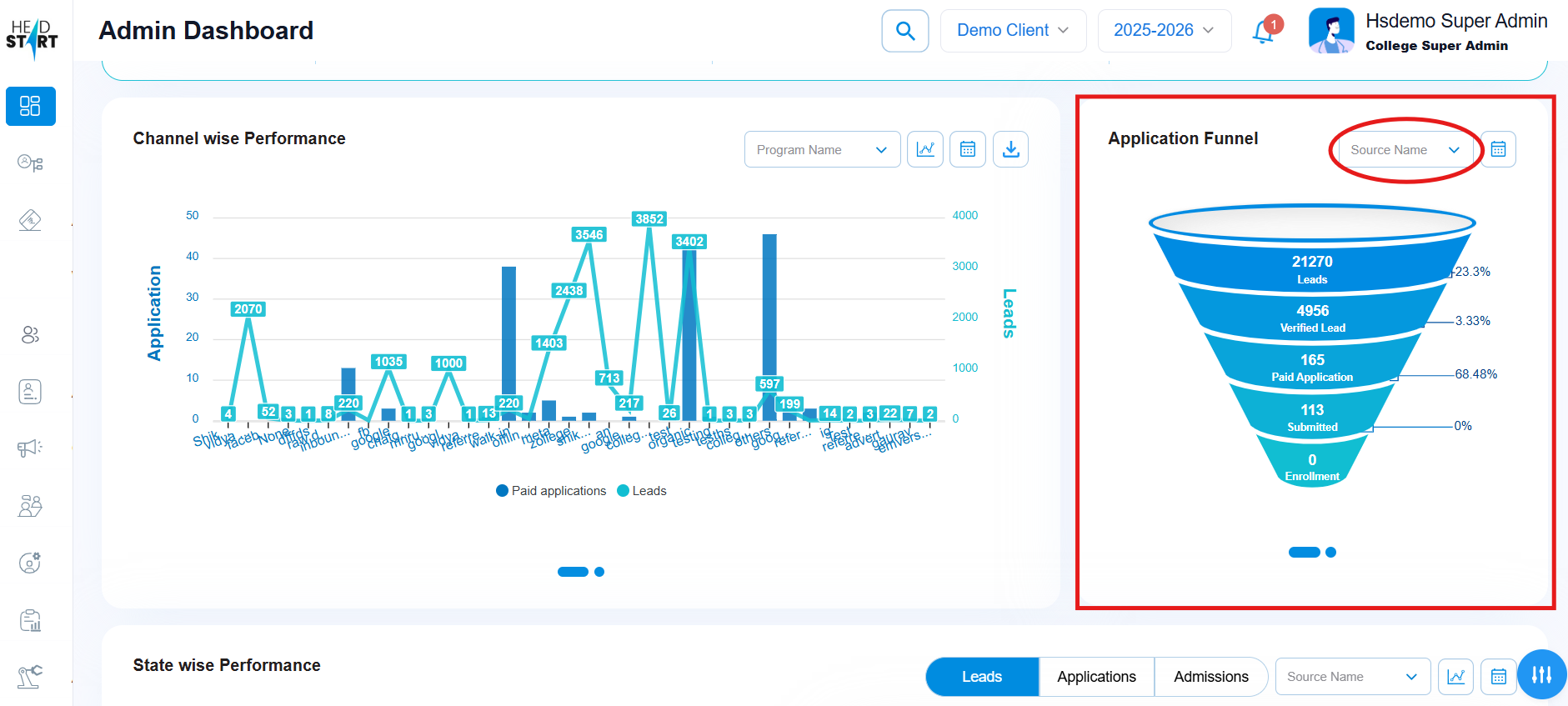Download the Channel wise Performance chart
This screenshot has height=706, width=1568.
coord(1010,149)
